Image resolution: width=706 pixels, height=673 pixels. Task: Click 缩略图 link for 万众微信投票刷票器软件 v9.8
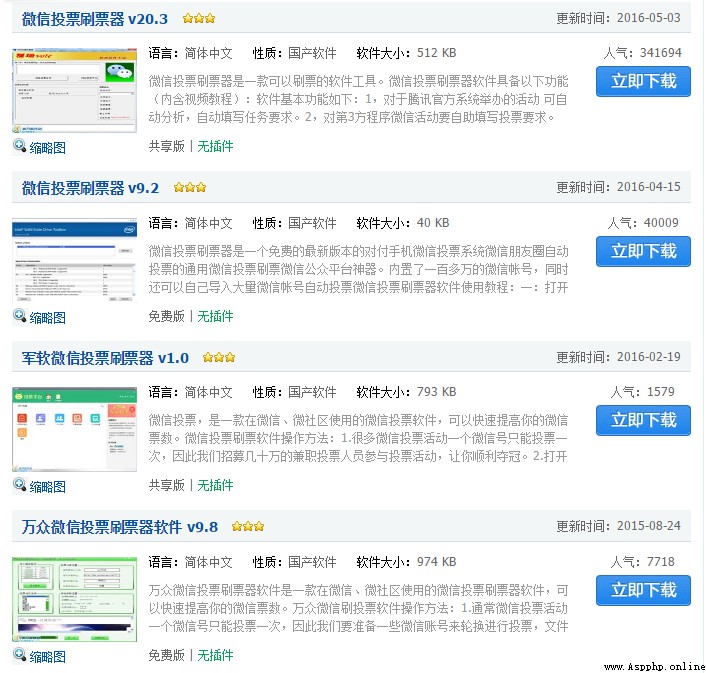(48, 657)
